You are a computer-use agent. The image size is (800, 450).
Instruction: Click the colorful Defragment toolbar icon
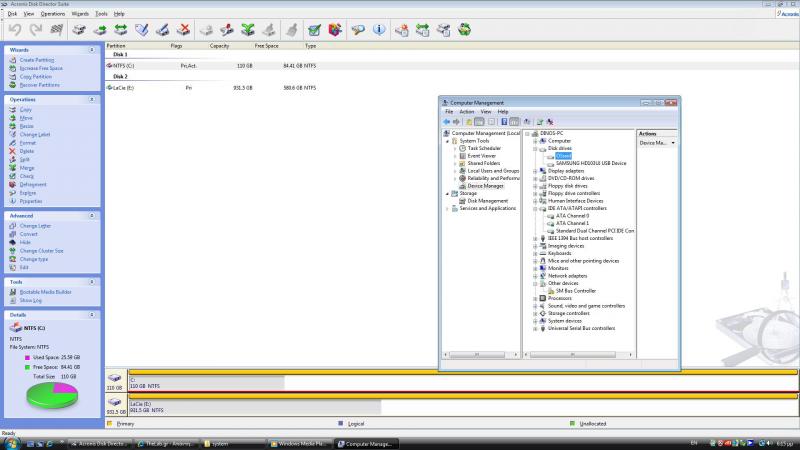coord(335,30)
